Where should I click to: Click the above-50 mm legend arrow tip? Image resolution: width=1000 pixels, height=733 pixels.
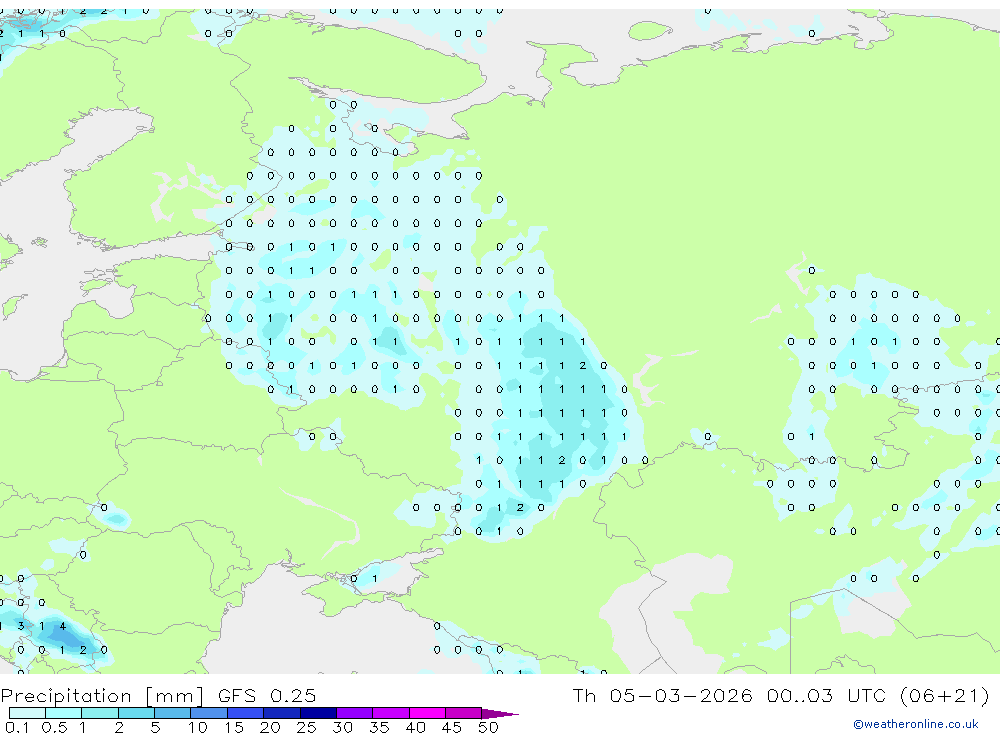[501, 714]
